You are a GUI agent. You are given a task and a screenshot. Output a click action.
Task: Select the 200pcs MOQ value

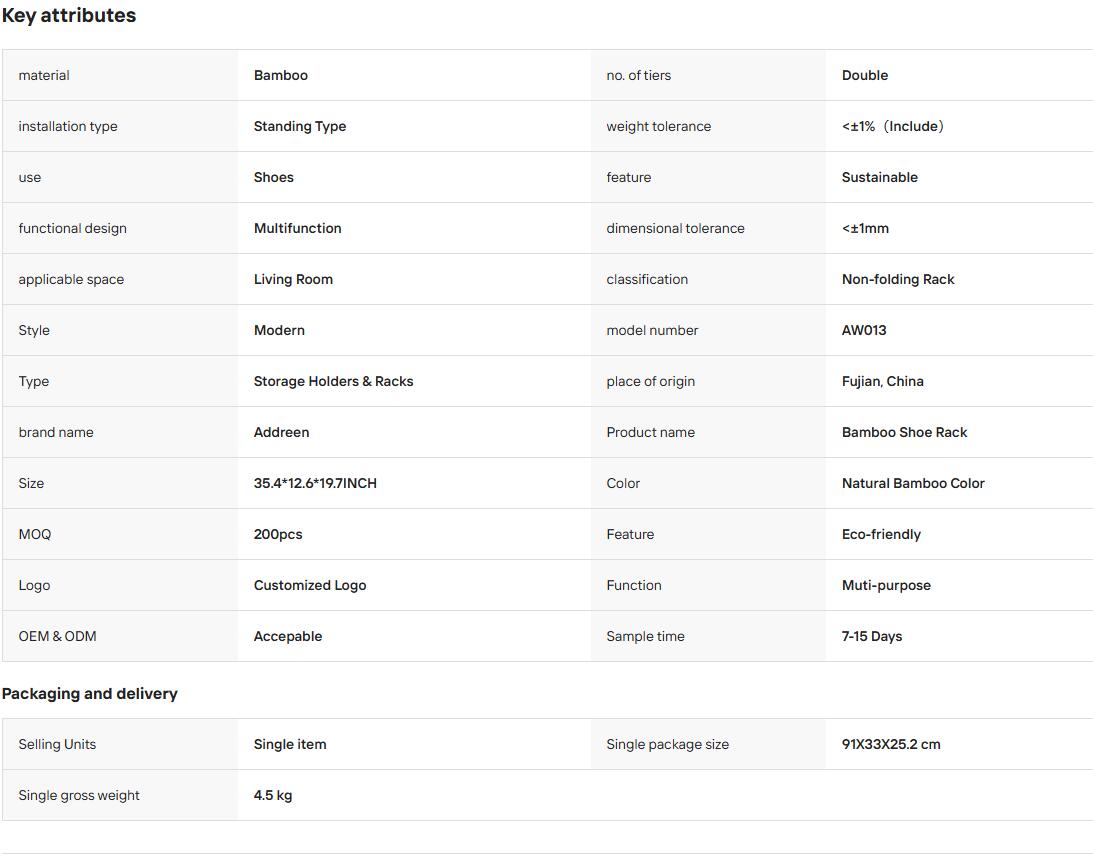click(278, 534)
